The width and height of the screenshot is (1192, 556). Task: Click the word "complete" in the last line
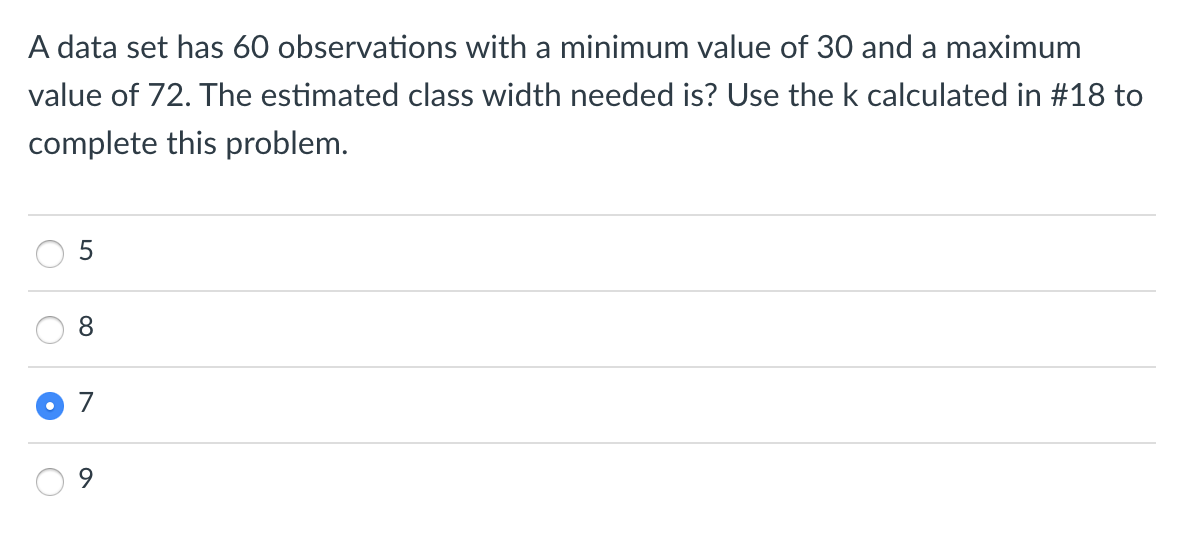(94, 144)
